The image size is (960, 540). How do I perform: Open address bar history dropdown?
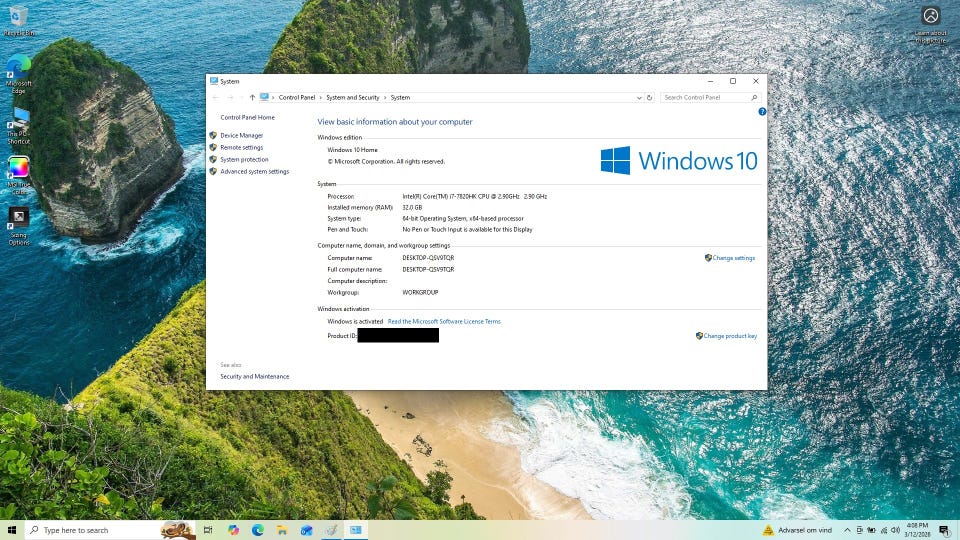click(x=639, y=97)
